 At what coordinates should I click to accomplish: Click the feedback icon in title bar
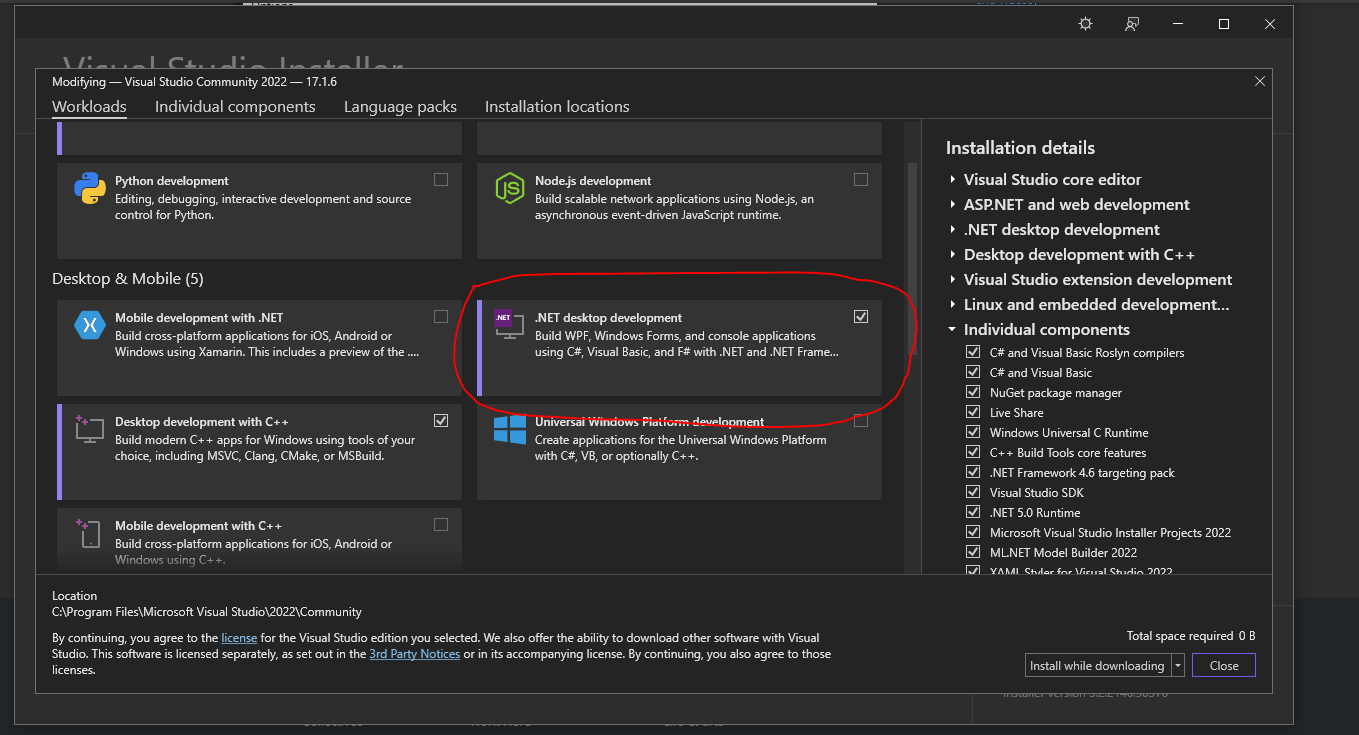point(1132,24)
